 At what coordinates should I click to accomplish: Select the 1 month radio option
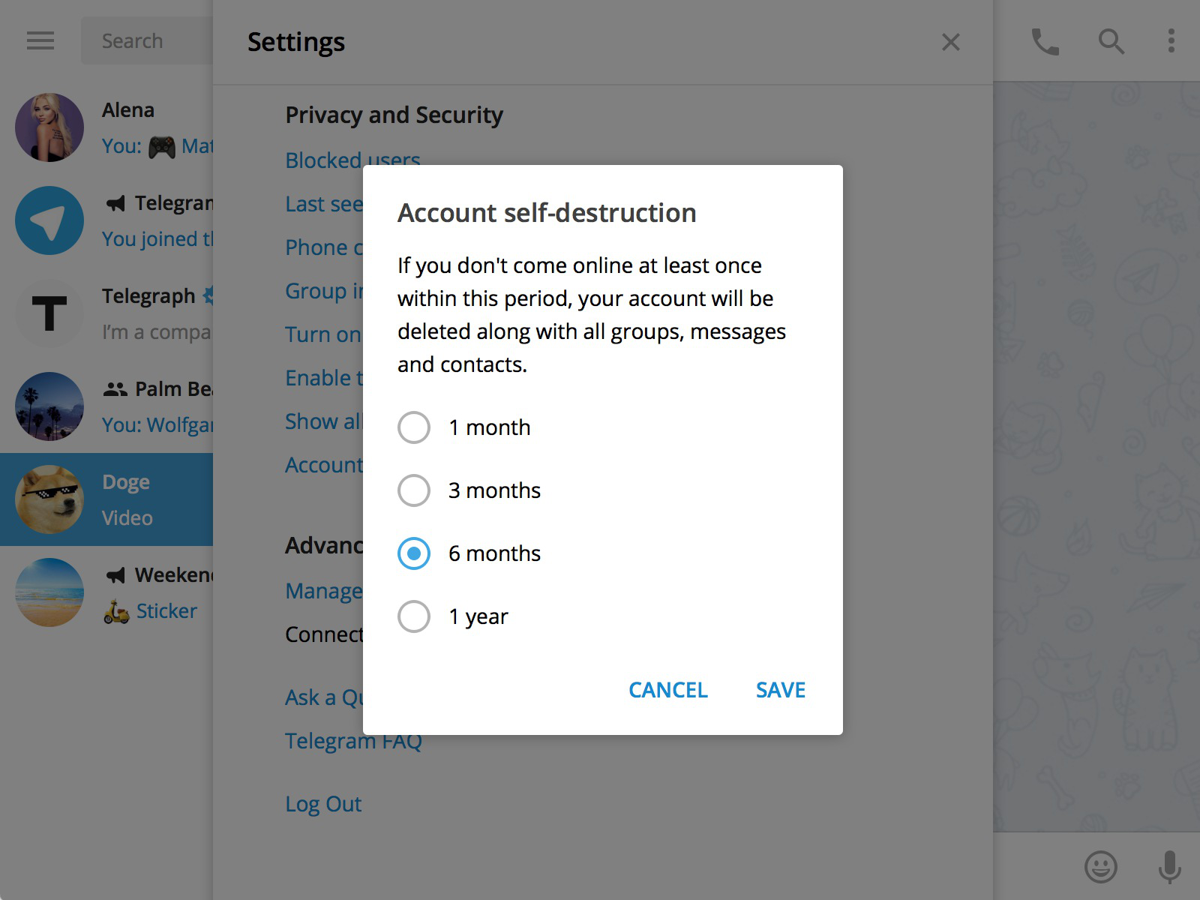[414, 428]
